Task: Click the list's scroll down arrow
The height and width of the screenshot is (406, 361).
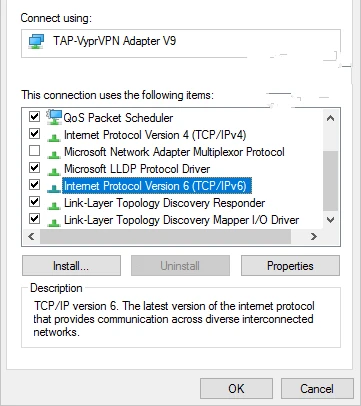Action: coord(330,220)
